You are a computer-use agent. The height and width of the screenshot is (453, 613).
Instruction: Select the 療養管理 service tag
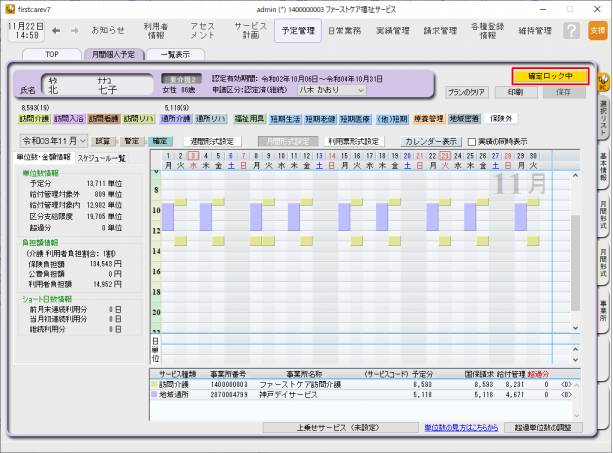[x=429, y=118]
